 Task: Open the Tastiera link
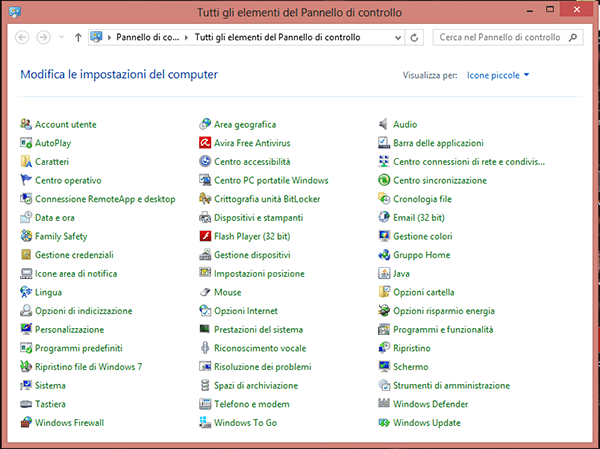point(50,404)
